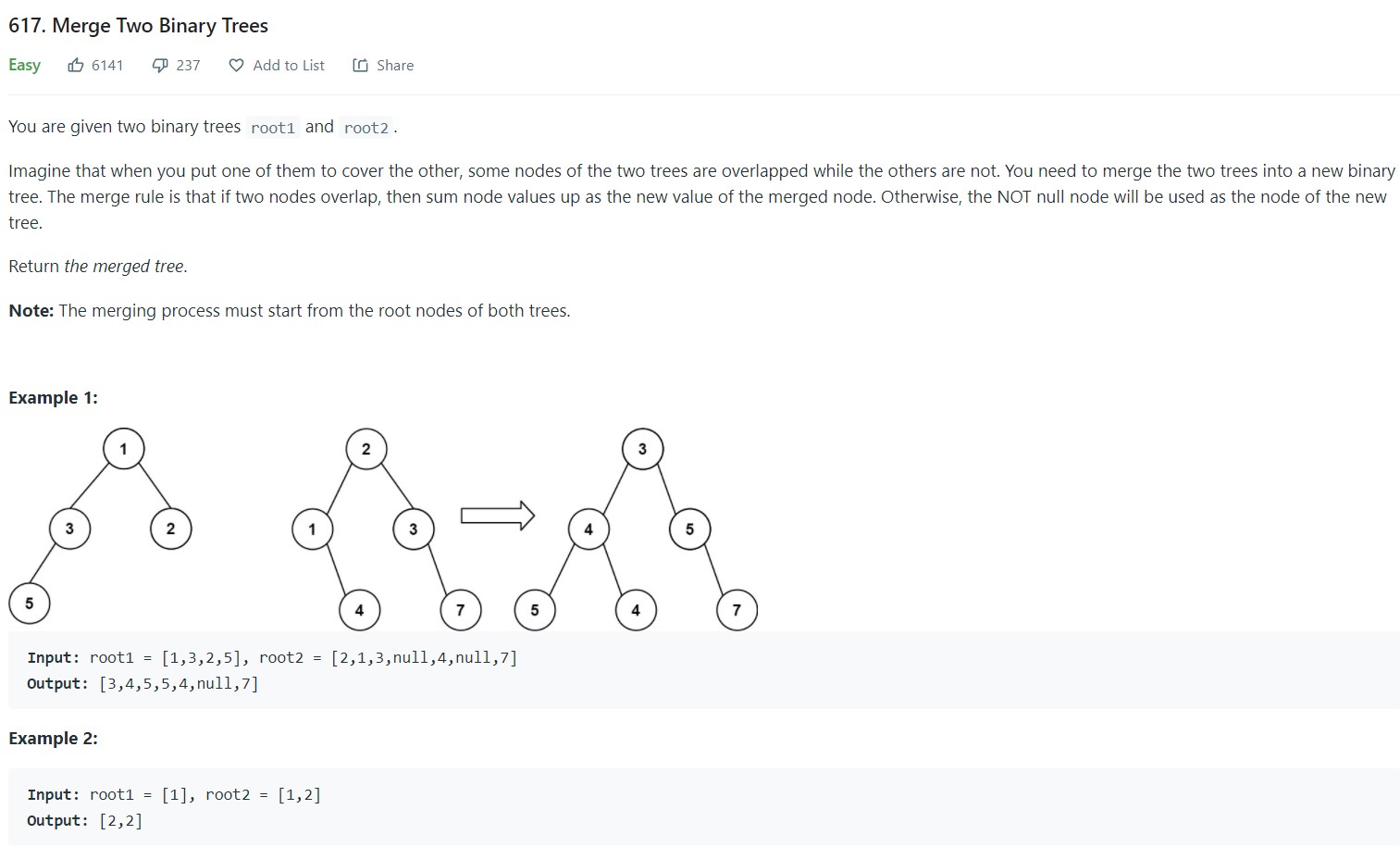This screenshot has width=1400, height=847.
Task: Open the Add to List option
Action: 288,65
